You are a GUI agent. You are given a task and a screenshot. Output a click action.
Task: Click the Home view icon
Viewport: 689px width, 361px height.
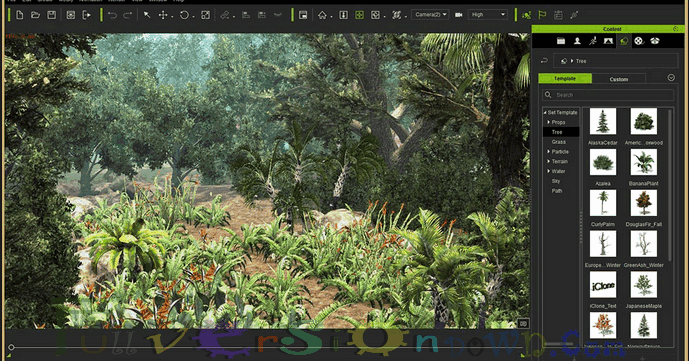pyautogui.click(x=322, y=15)
